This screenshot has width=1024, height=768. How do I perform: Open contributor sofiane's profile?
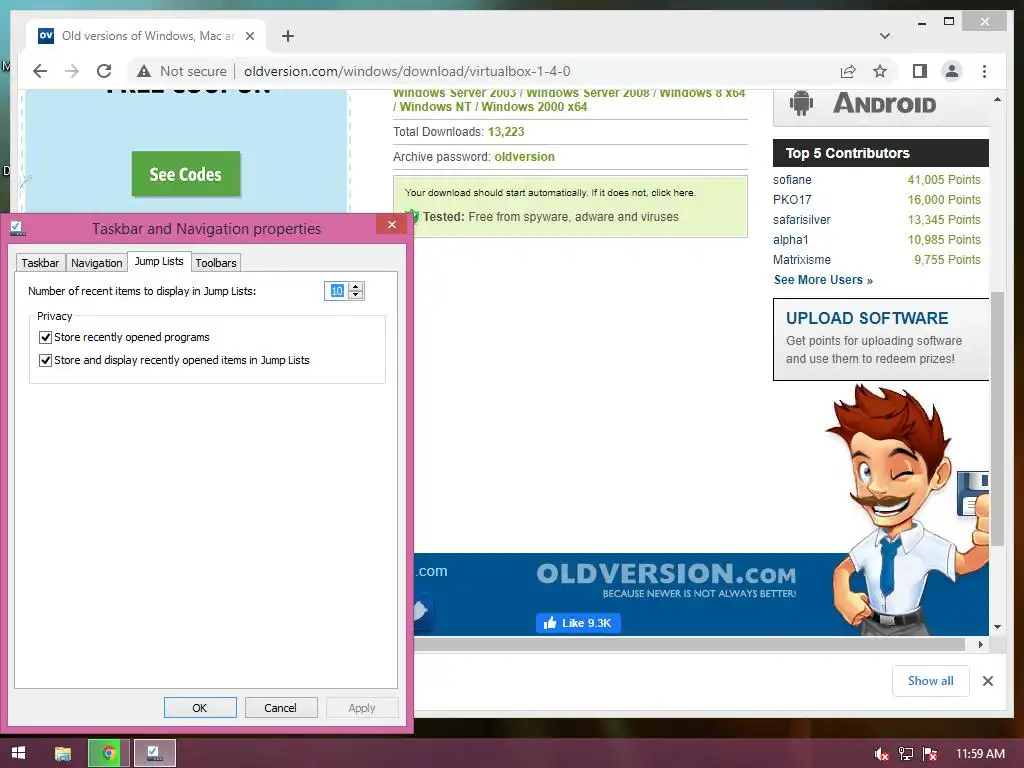[x=792, y=180]
